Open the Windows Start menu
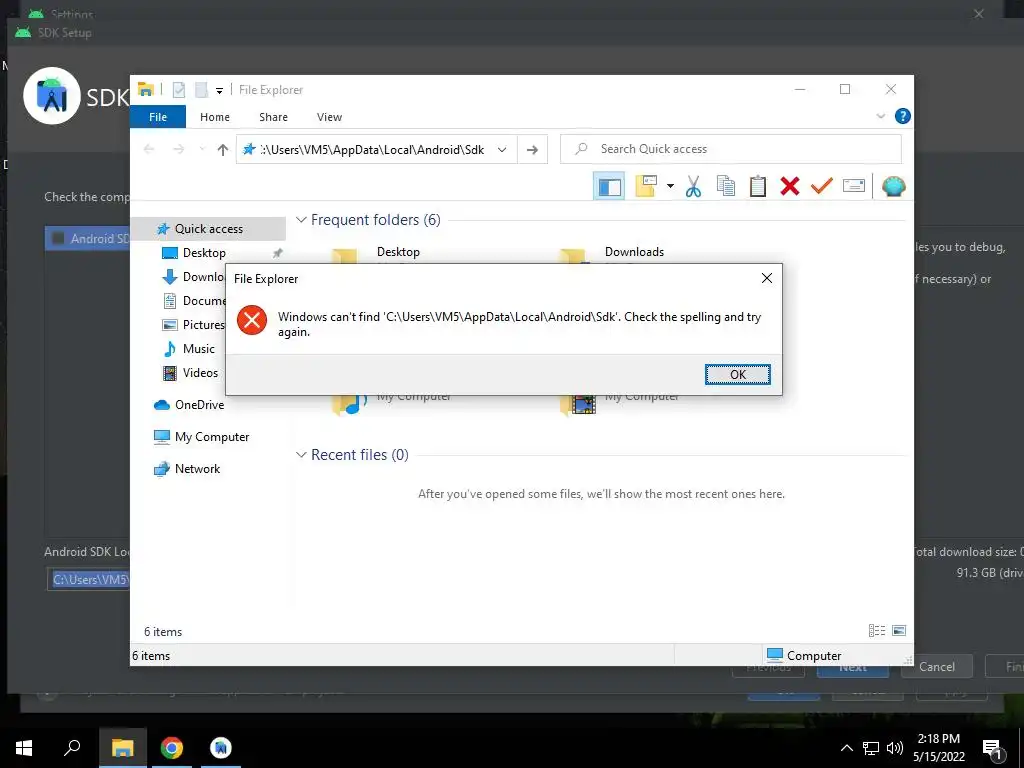Viewport: 1024px width, 768px height. [24, 748]
